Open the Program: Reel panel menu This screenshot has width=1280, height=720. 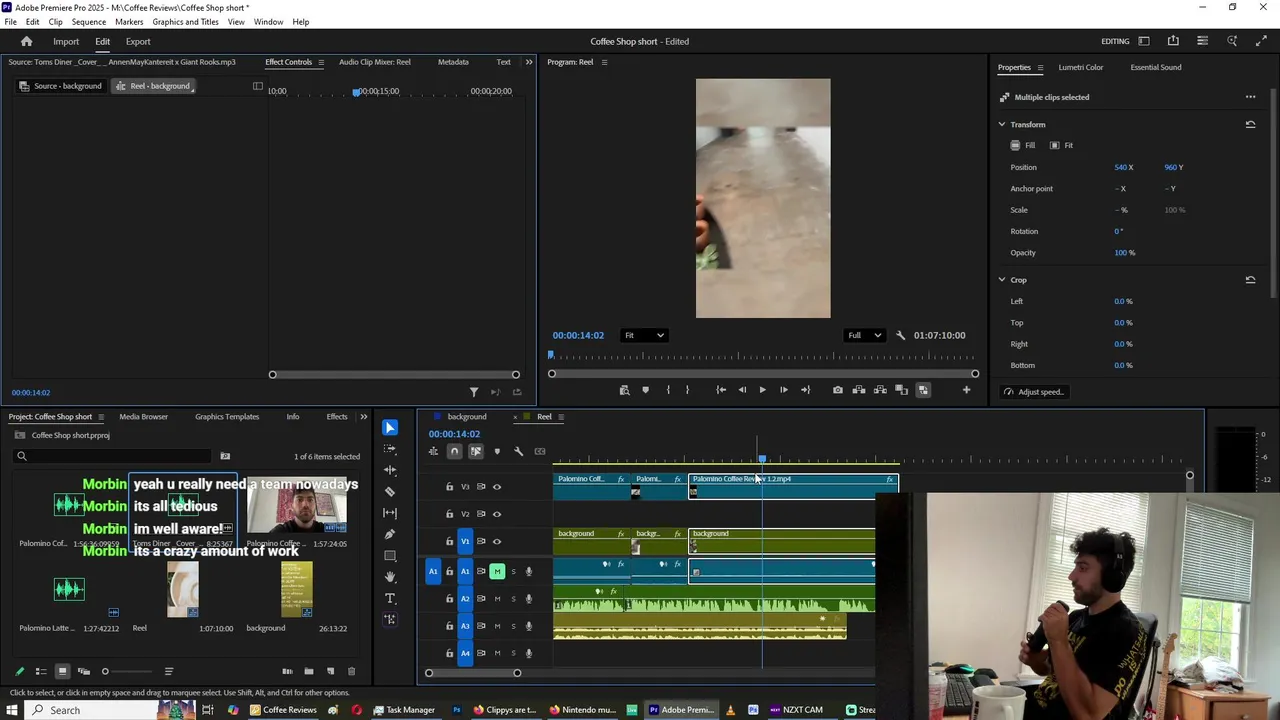604,62
